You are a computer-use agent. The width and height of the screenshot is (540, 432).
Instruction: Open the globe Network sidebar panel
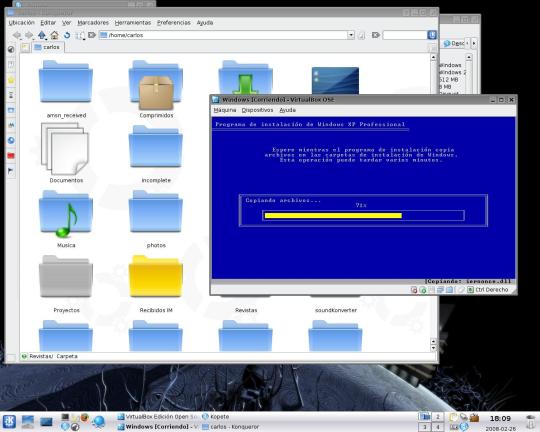[11, 140]
